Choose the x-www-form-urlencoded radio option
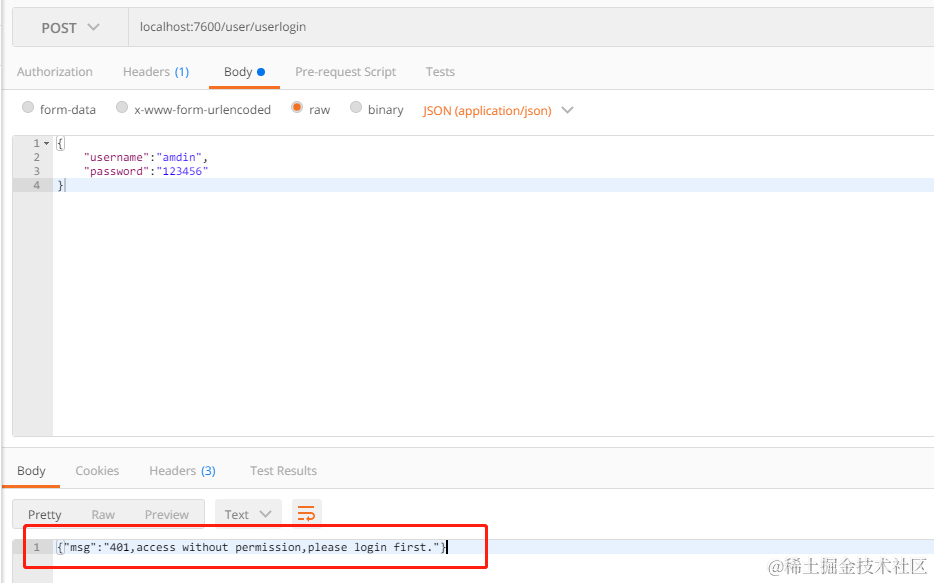Screen dimensions: 934x583 click(122, 107)
